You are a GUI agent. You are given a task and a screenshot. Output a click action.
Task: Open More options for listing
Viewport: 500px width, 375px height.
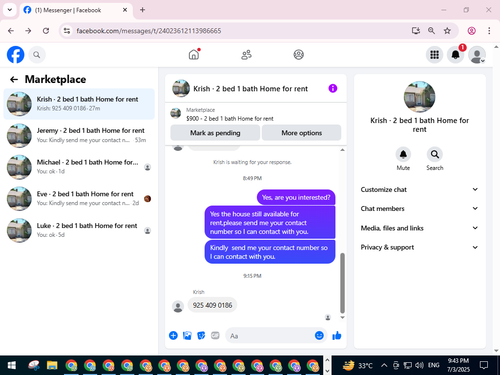click(301, 133)
